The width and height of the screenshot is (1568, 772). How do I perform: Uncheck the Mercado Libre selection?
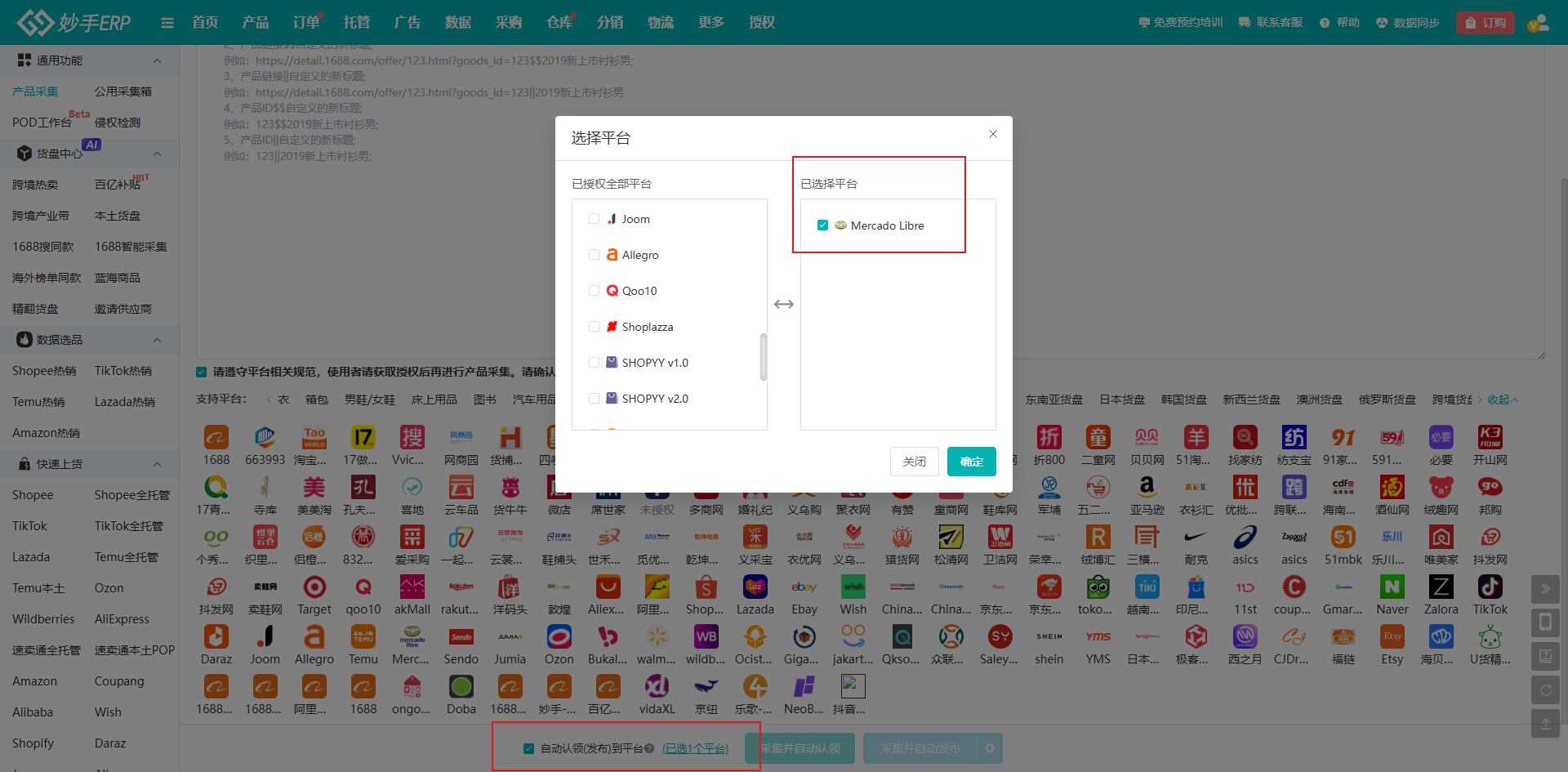pyautogui.click(x=822, y=225)
